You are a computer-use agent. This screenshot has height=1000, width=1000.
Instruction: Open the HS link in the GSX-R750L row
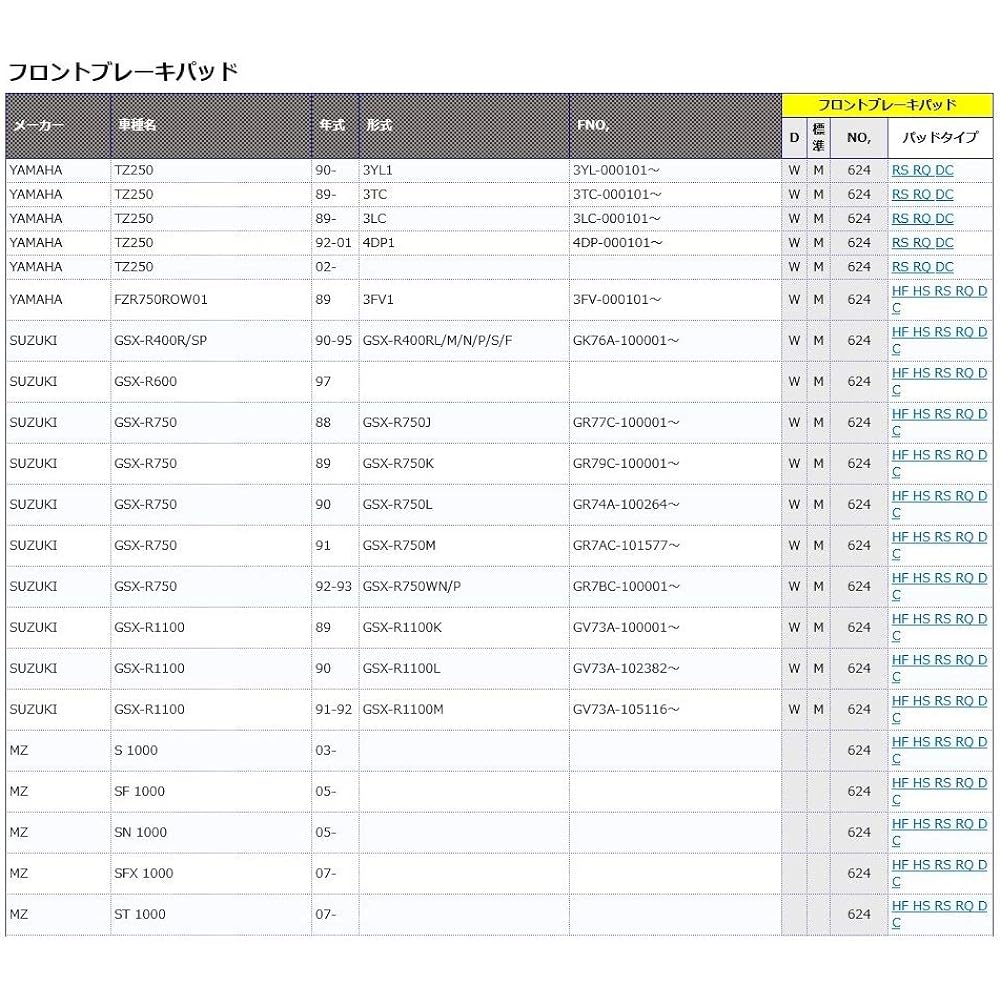922,496
